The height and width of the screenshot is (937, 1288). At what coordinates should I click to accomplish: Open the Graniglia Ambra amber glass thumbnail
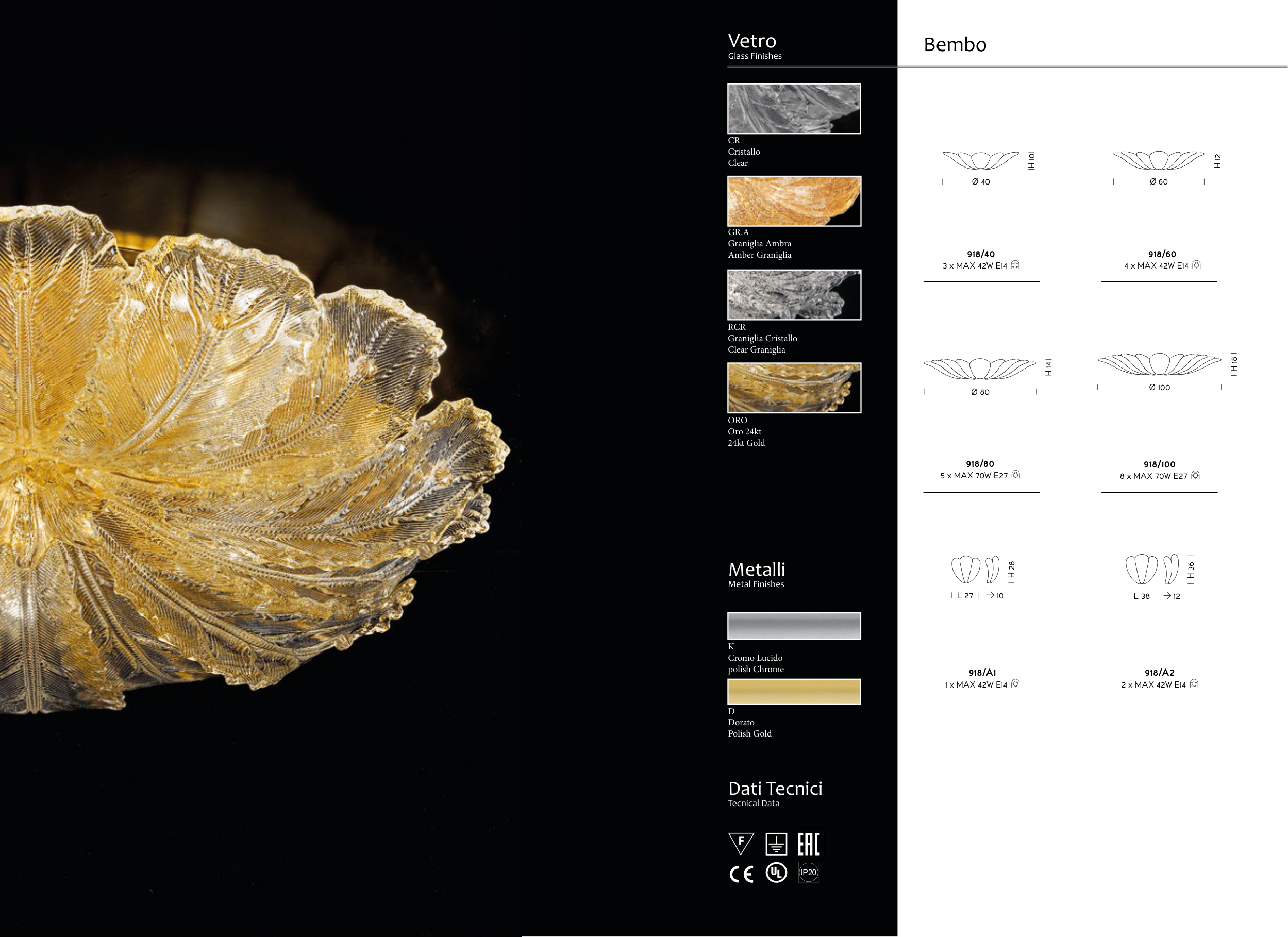tap(794, 201)
